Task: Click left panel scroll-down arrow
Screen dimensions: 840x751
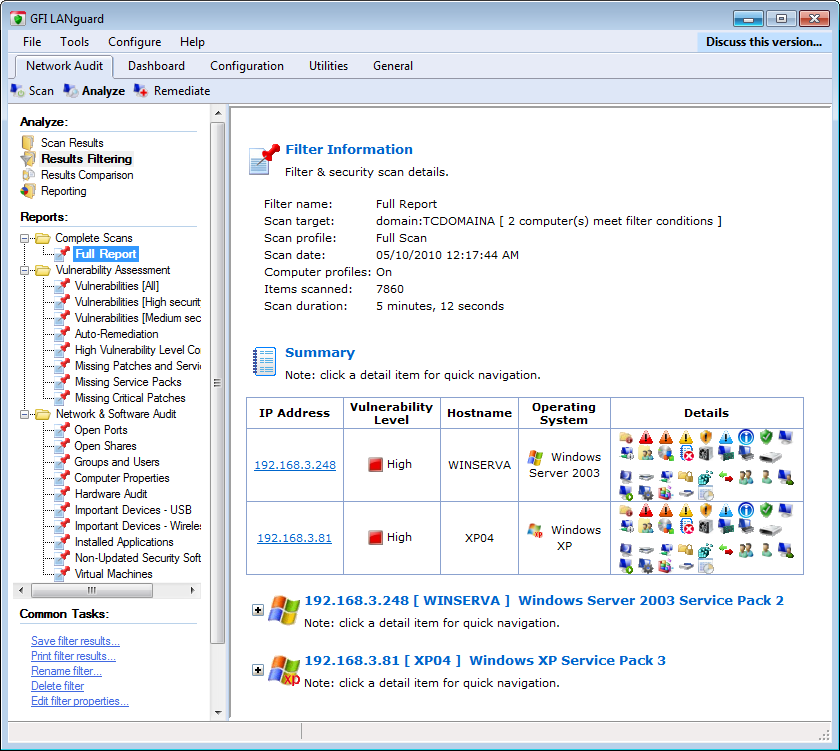Action: (218, 712)
